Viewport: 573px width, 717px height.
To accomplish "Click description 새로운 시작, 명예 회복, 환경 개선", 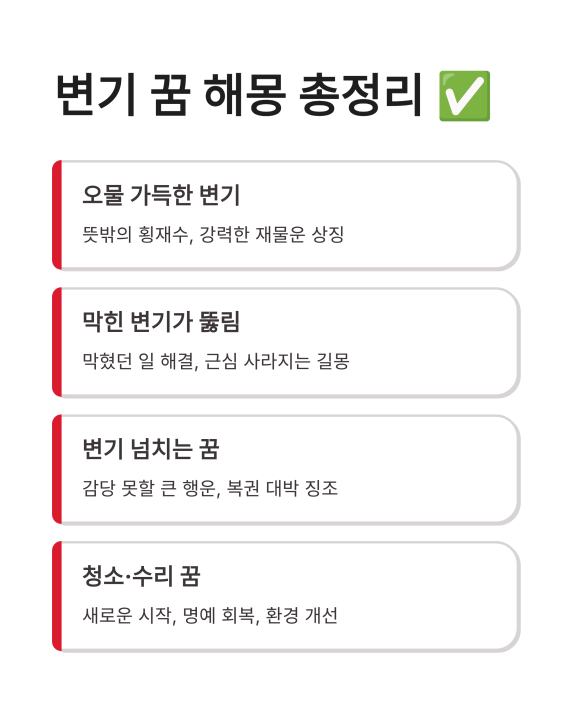I will tap(210, 615).
